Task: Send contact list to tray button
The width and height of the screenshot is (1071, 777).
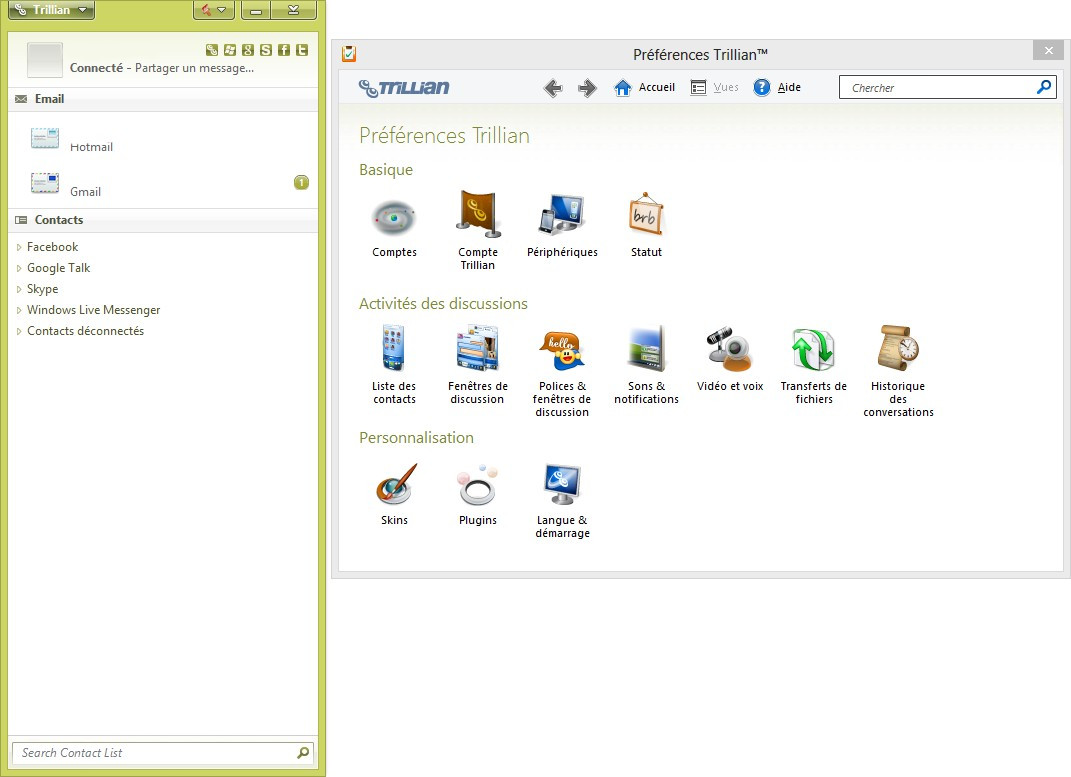Action: click(x=294, y=10)
